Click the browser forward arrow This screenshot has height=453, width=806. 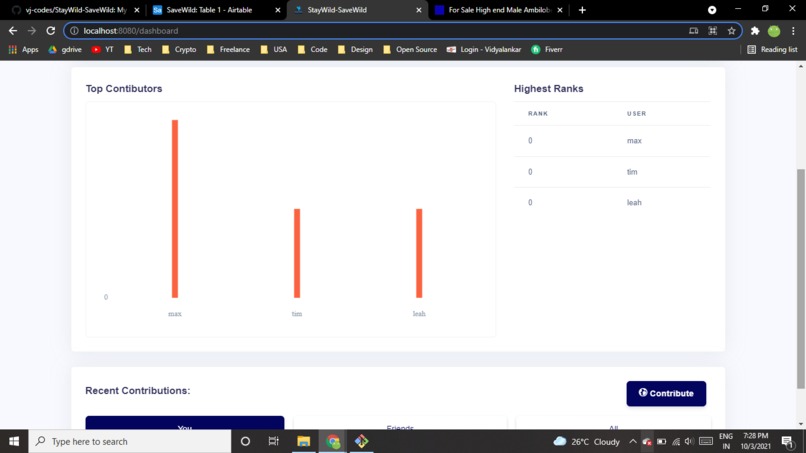(32, 31)
